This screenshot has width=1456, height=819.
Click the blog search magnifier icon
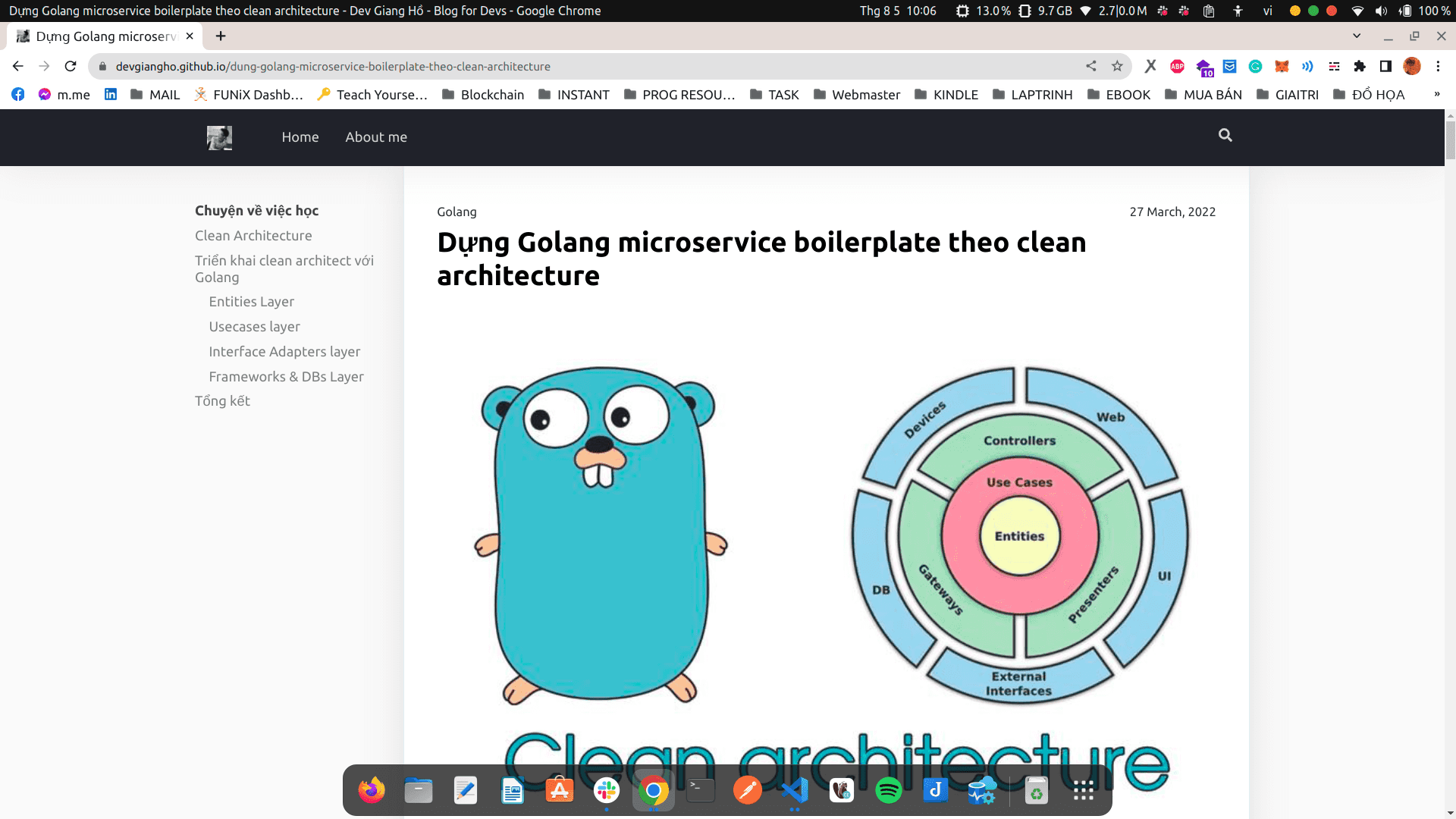pyautogui.click(x=1225, y=136)
